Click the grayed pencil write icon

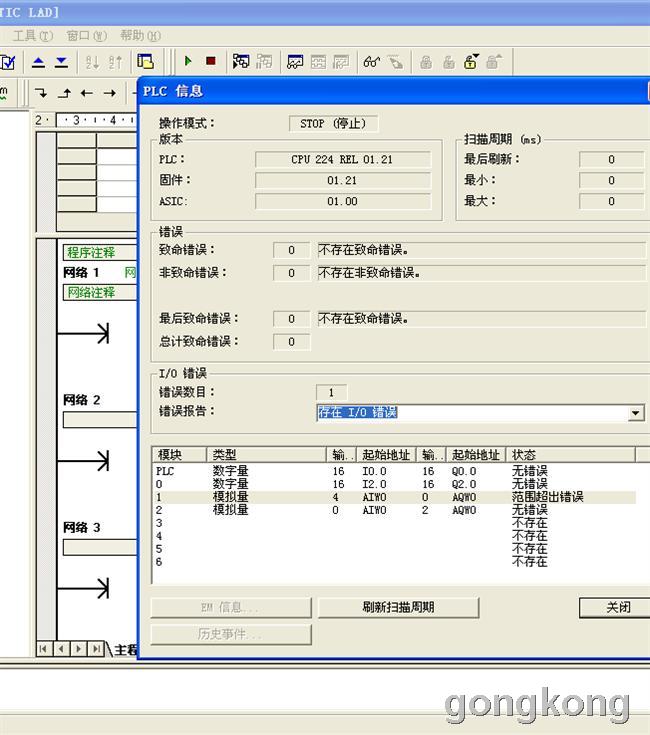pyautogui.click(x=396, y=62)
